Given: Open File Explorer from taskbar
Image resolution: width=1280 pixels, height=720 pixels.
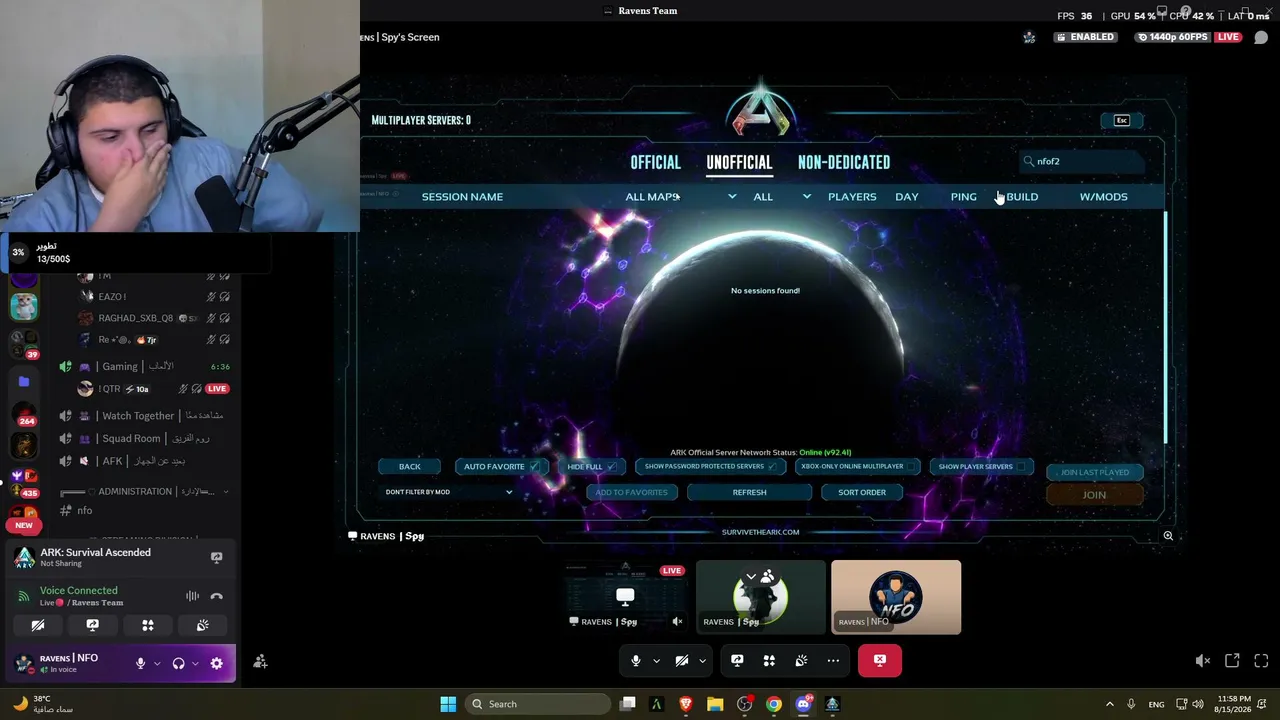Looking at the screenshot, I should pos(715,704).
